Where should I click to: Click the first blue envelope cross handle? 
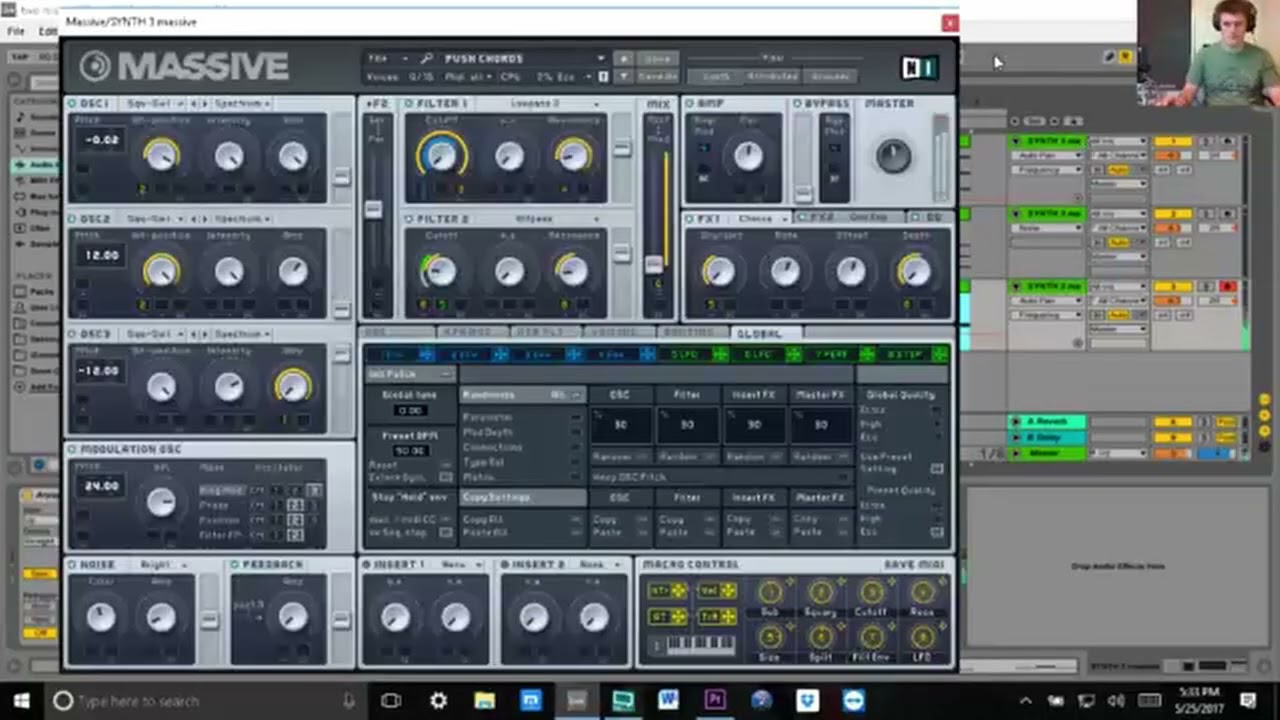(426, 354)
